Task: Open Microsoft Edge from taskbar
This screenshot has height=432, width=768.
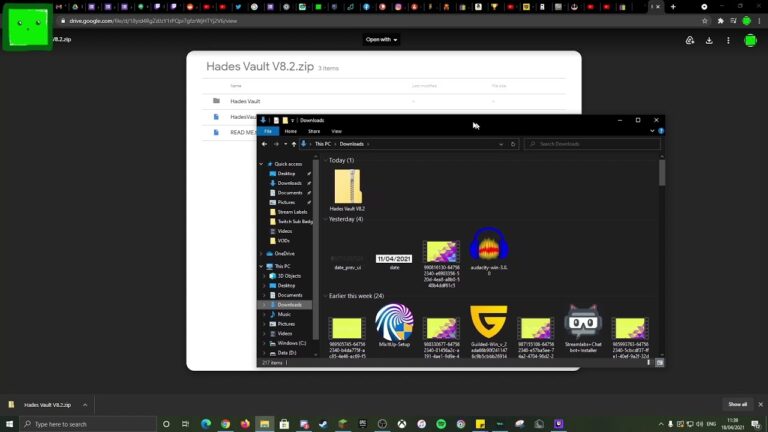Action: (206, 424)
